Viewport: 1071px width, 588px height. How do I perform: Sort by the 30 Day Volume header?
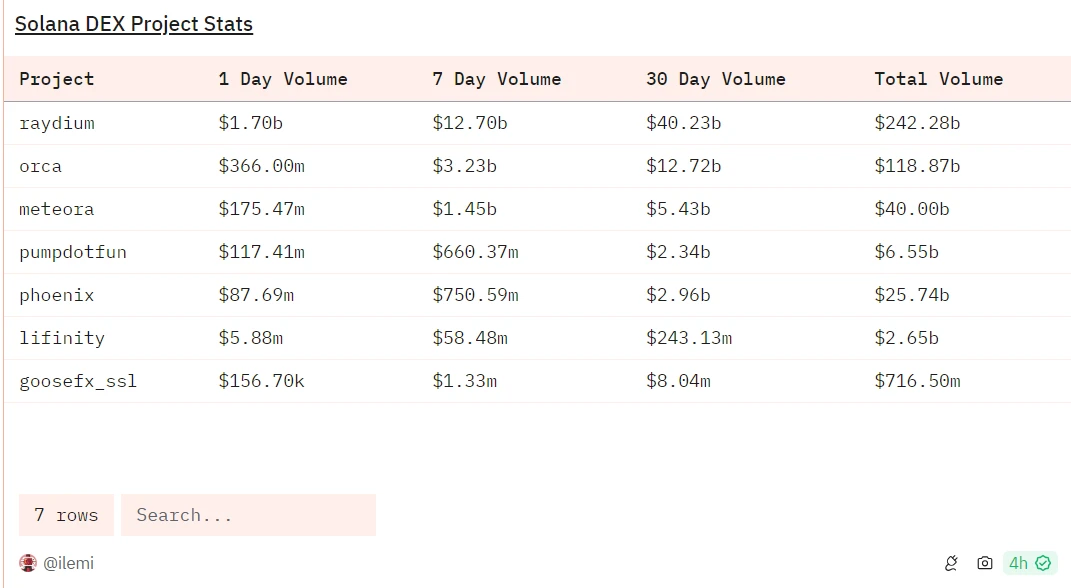tap(716, 79)
